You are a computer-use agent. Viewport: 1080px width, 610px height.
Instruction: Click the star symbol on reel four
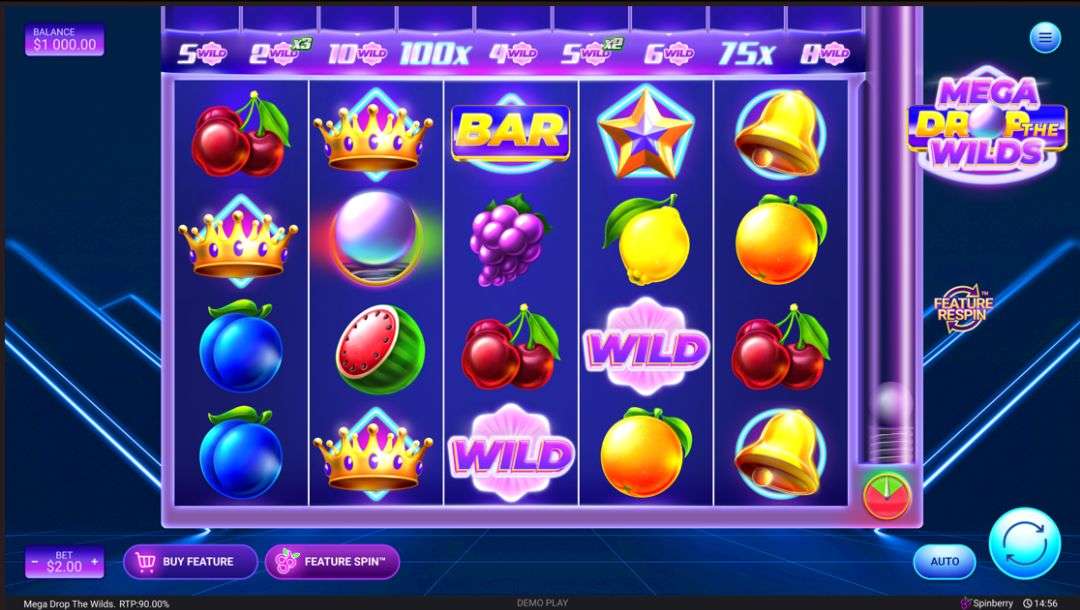(645, 131)
